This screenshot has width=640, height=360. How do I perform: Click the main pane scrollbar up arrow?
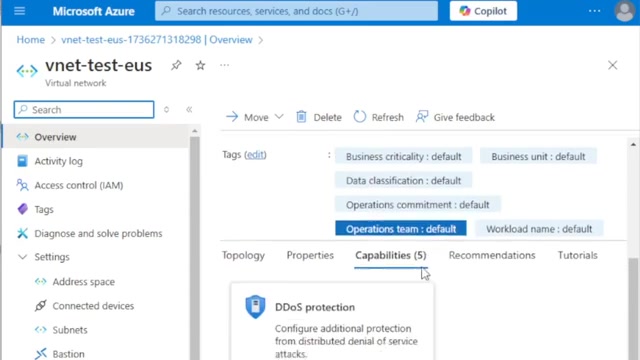click(633, 144)
